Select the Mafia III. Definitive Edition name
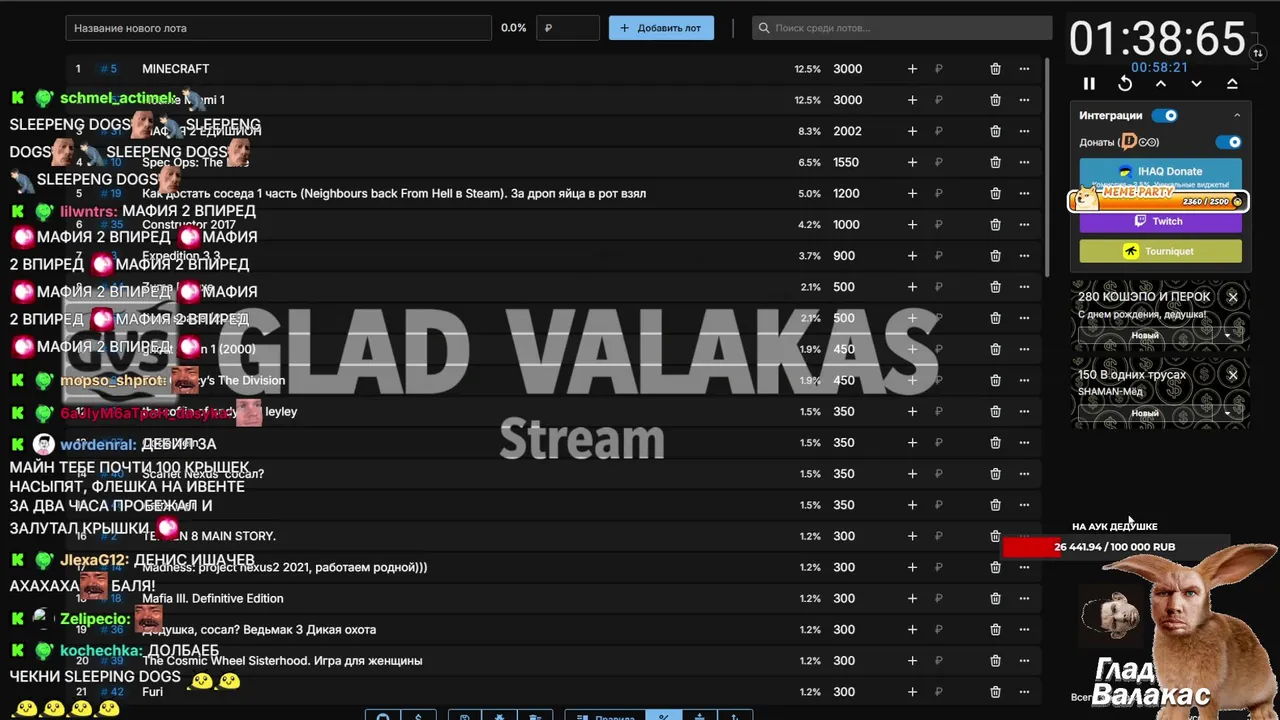 (213, 598)
